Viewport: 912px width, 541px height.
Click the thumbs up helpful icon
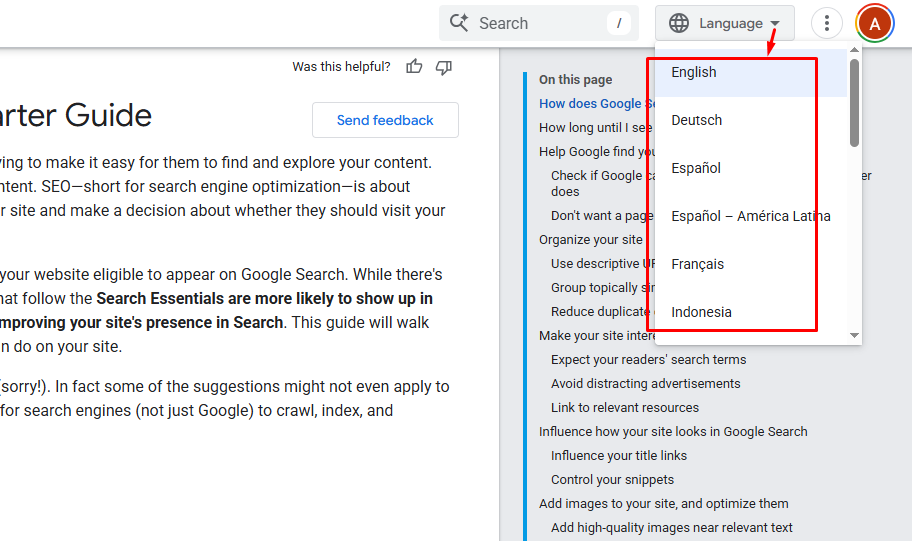tap(414, 67)
